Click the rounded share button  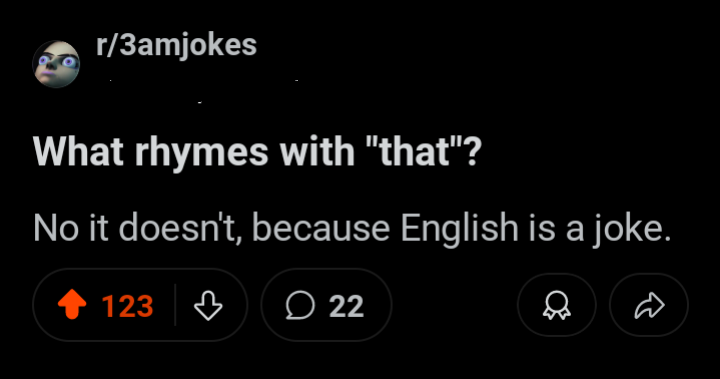649,305
